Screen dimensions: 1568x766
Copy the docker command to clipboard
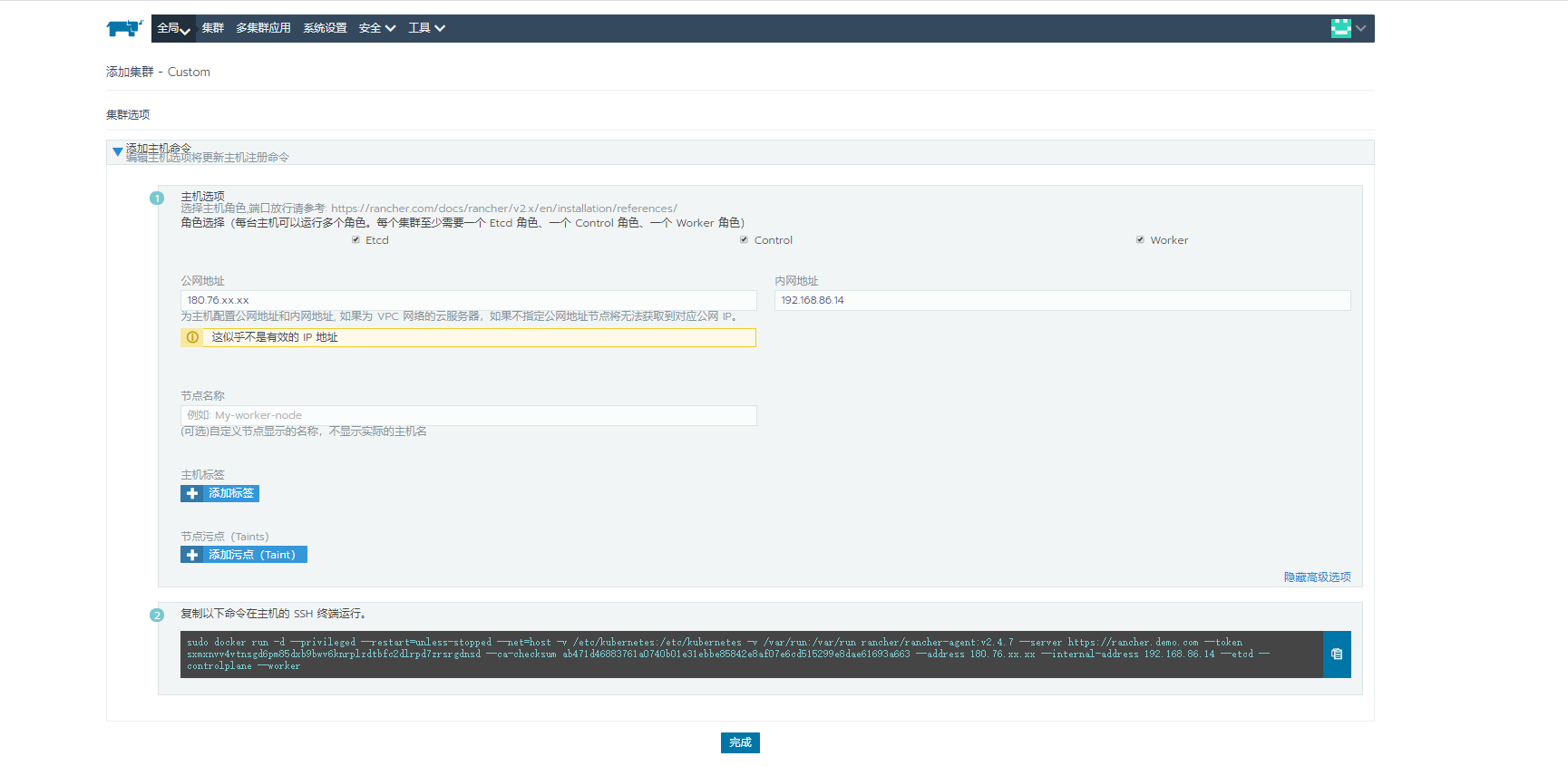pos(1337,654)
